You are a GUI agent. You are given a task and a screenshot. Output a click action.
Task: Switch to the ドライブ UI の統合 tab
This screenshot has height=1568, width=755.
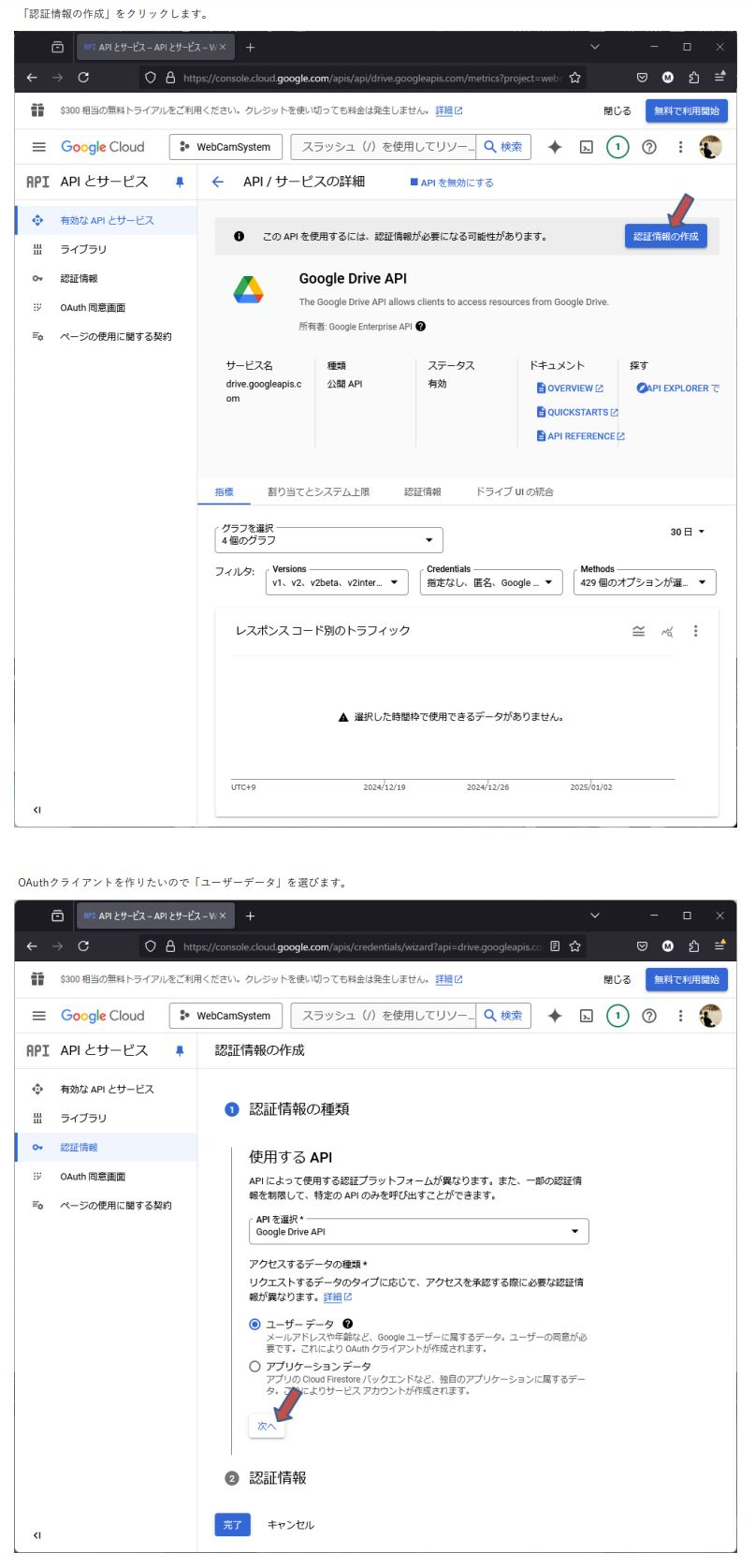pyautogui.click(x=515, y=491)
